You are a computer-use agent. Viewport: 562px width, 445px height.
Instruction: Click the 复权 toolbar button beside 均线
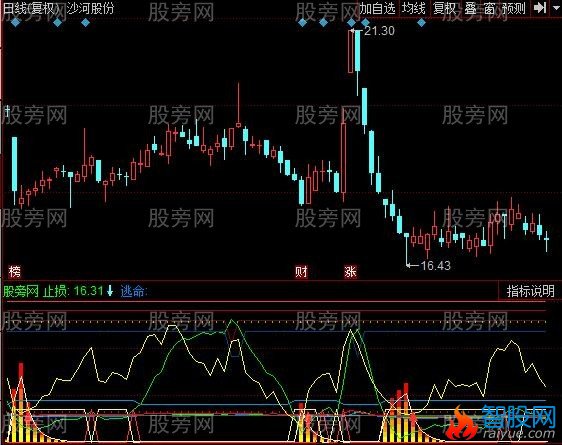[x=445, y=8]
